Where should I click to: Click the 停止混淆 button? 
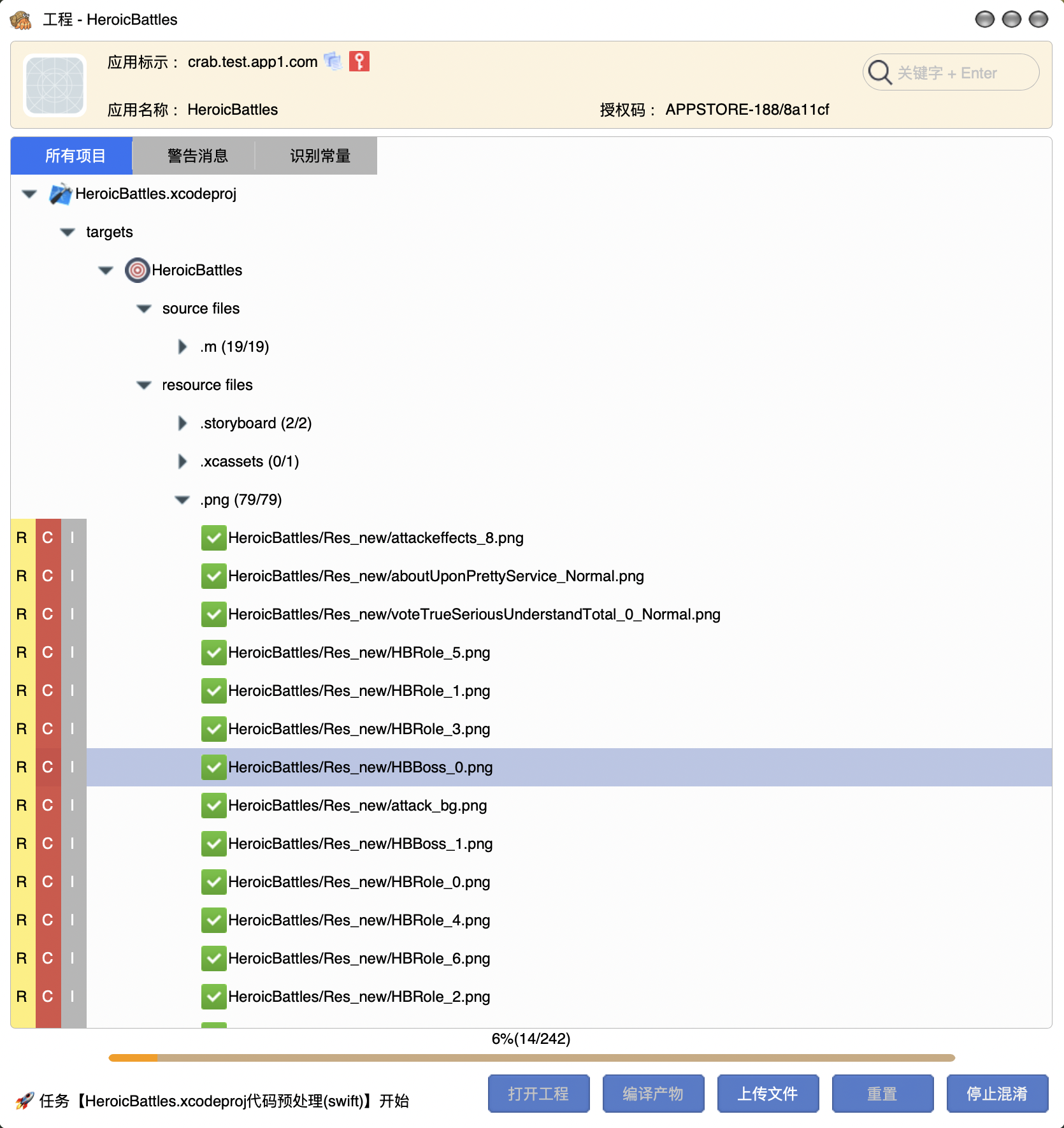997,1094
